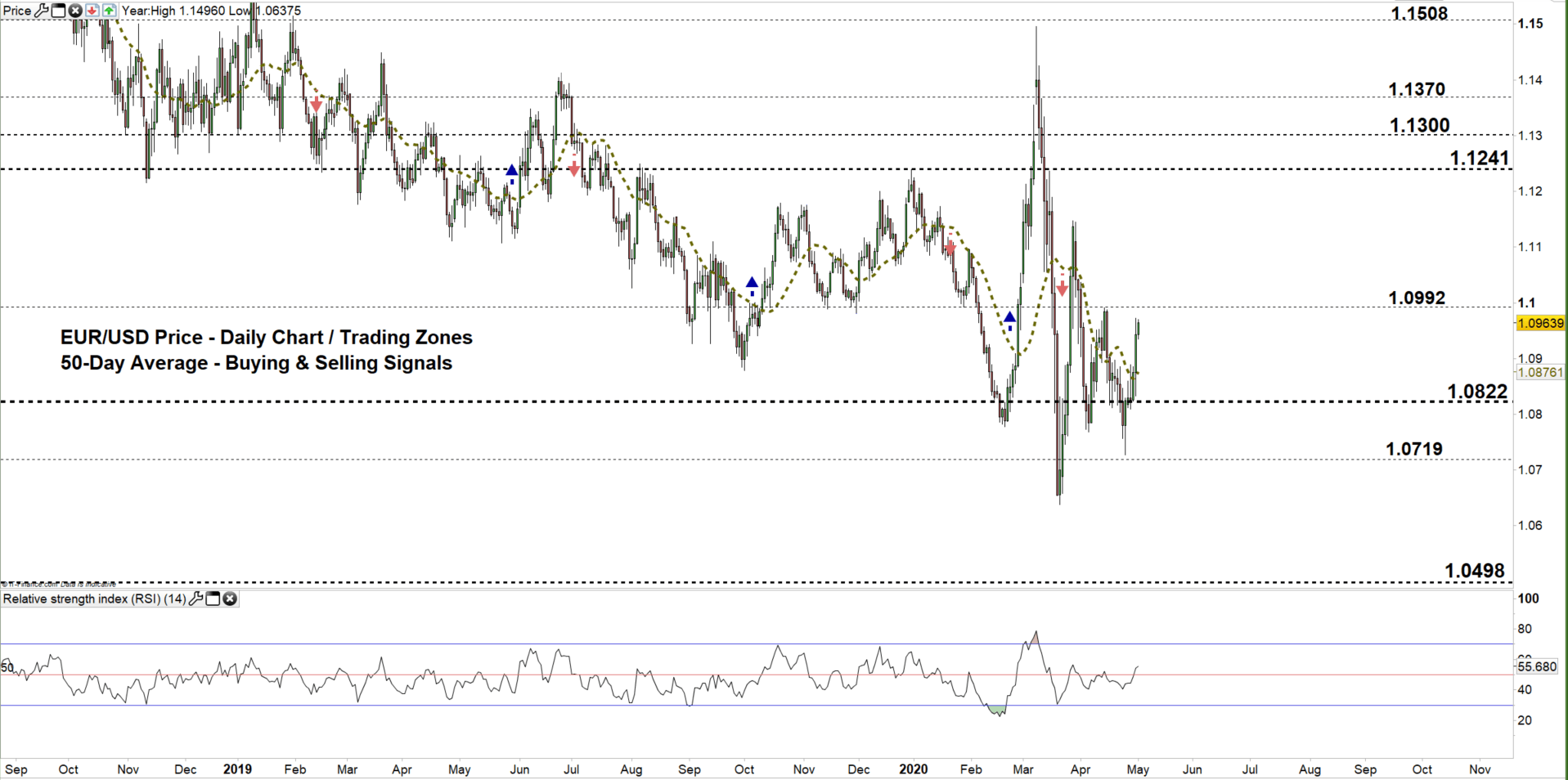Click the 1.06 tick on the price axis
This screenshot has height=780, width=1568.
[x=1530, y=525]
